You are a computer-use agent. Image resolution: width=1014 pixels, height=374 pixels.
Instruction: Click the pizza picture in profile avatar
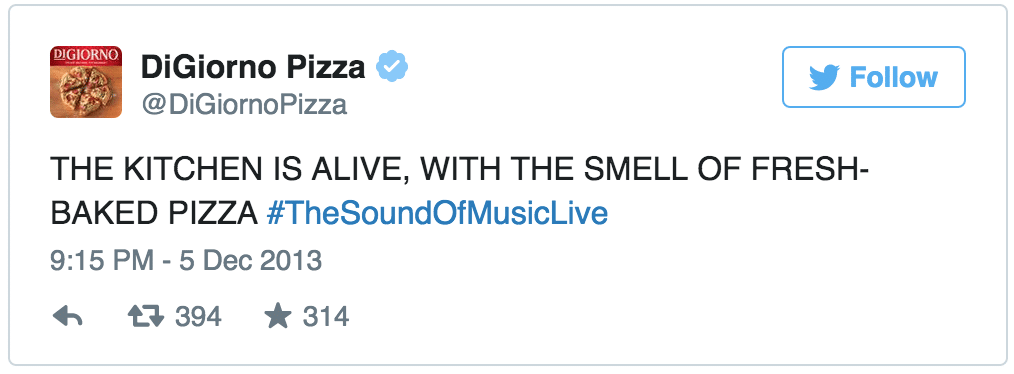tap(85, 91)
